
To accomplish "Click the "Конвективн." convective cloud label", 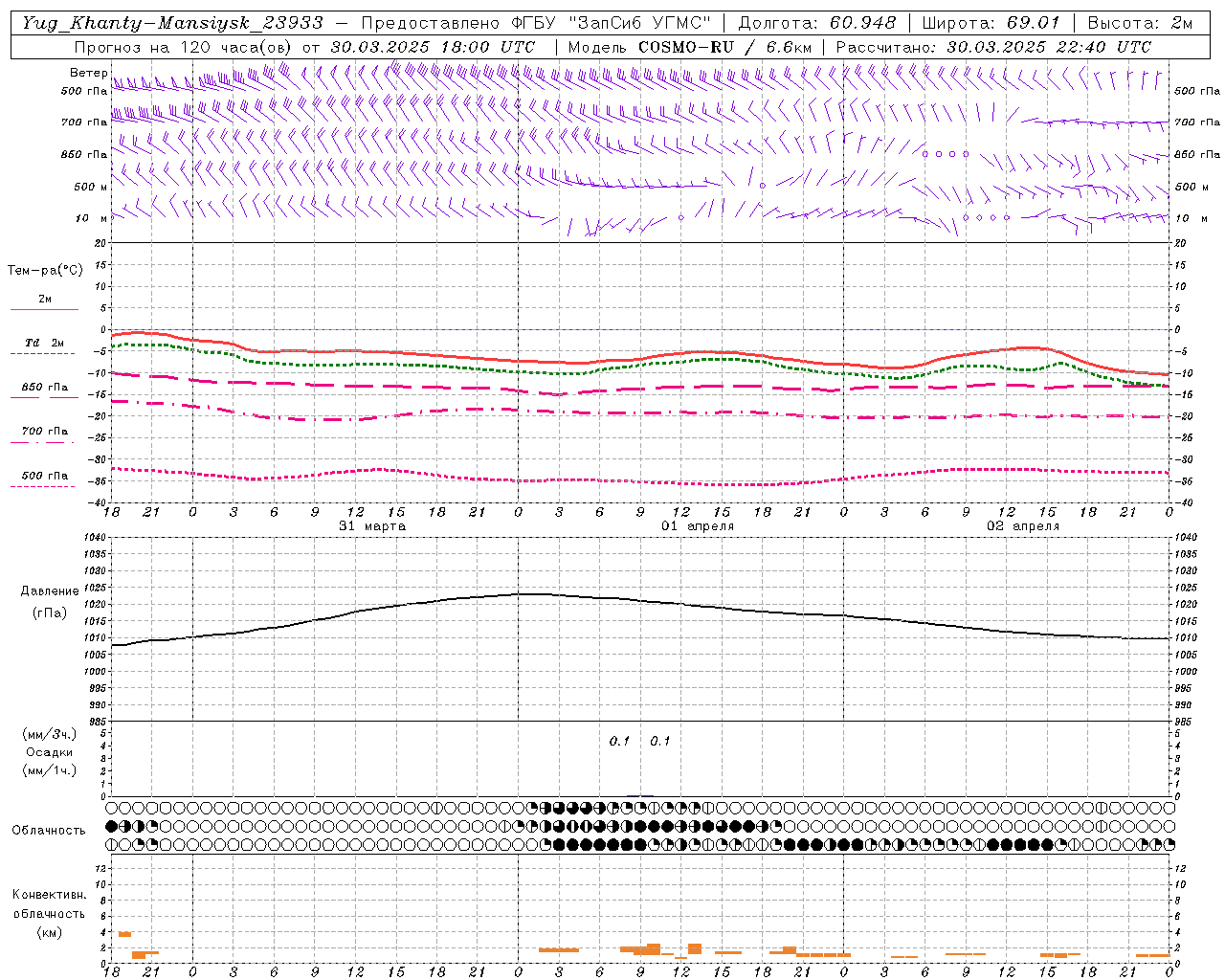I will (x=50, y=895).
